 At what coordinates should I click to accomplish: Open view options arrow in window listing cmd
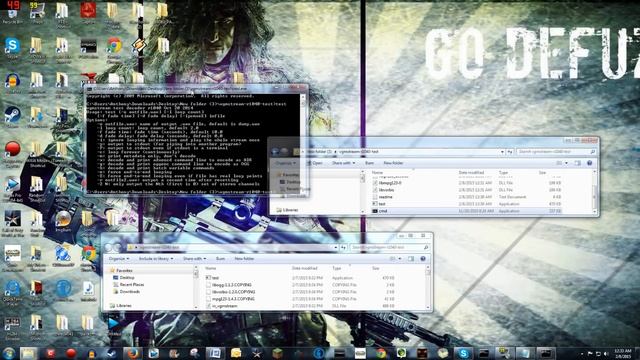[566, 163]
